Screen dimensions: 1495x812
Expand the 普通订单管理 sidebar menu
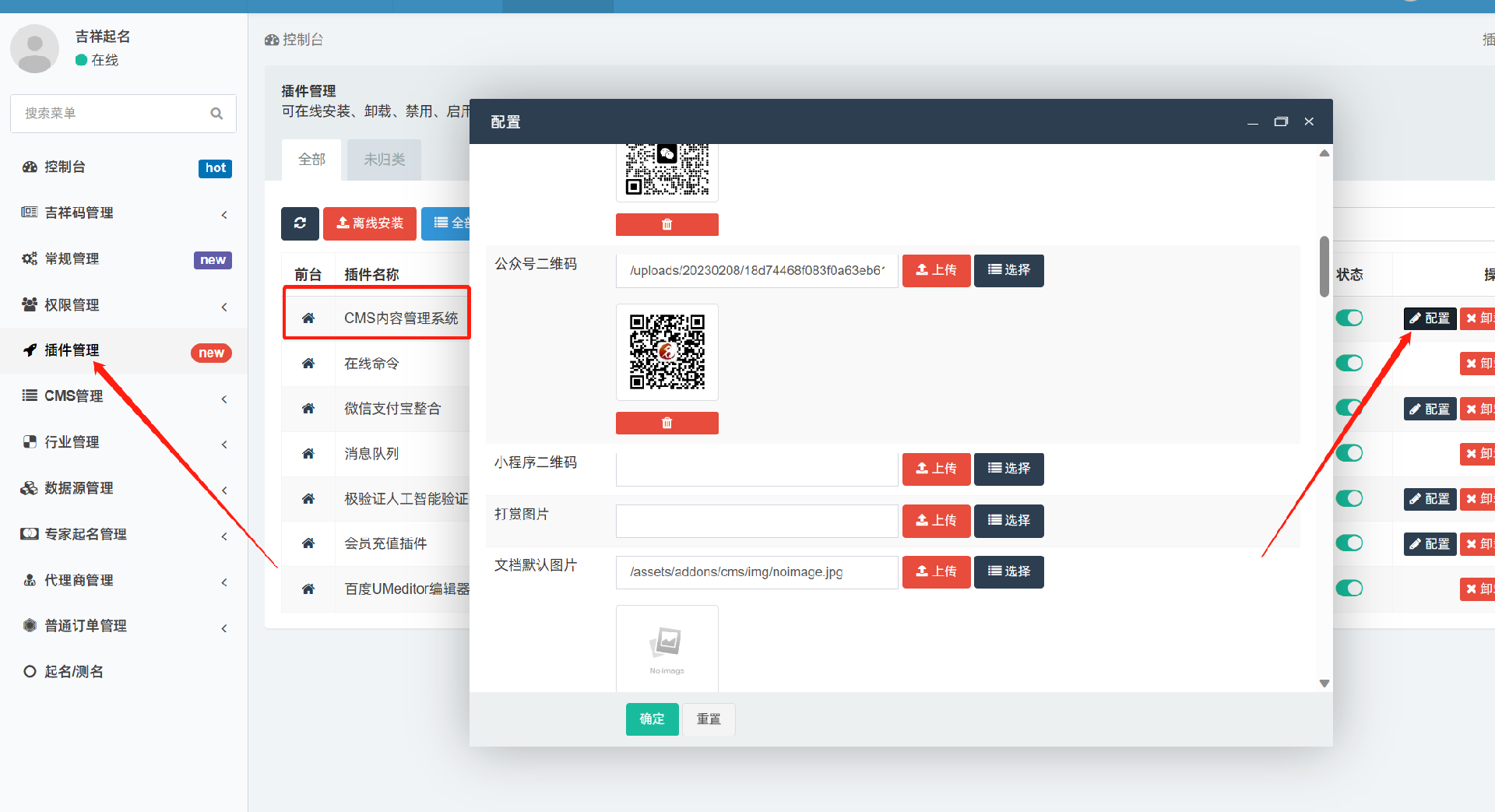pos(125,627)
